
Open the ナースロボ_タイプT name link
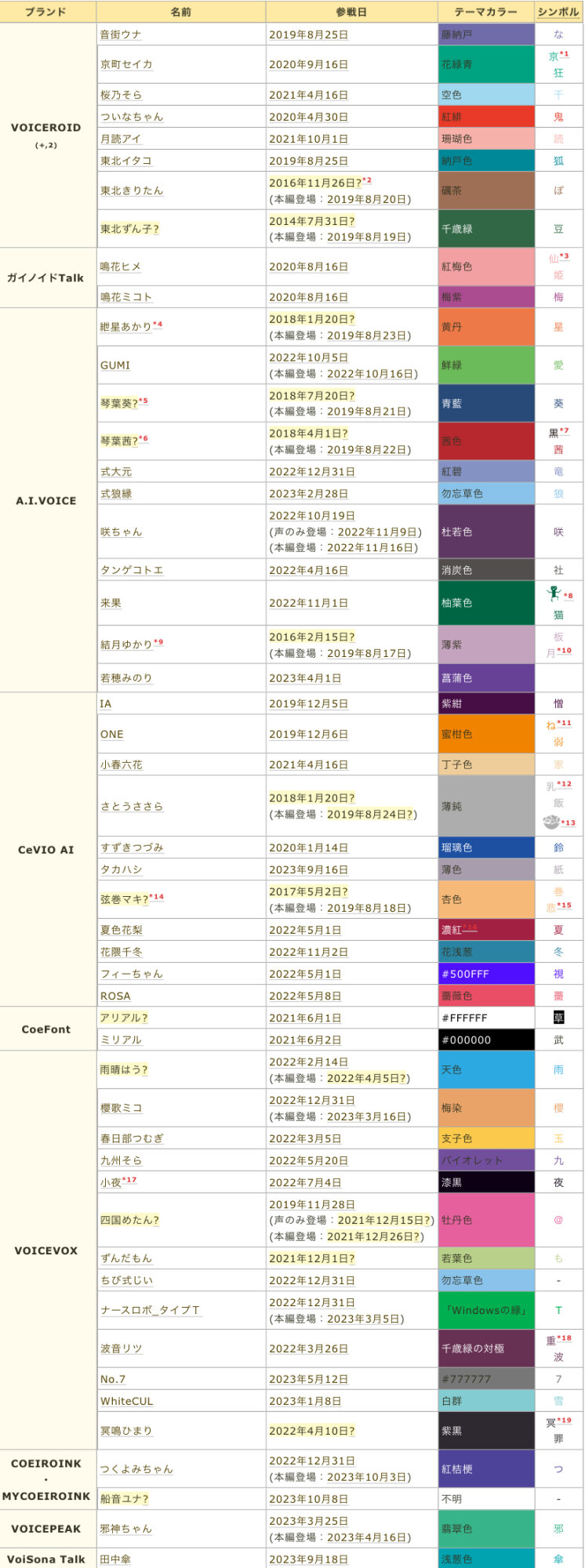tap(151, 1310)
